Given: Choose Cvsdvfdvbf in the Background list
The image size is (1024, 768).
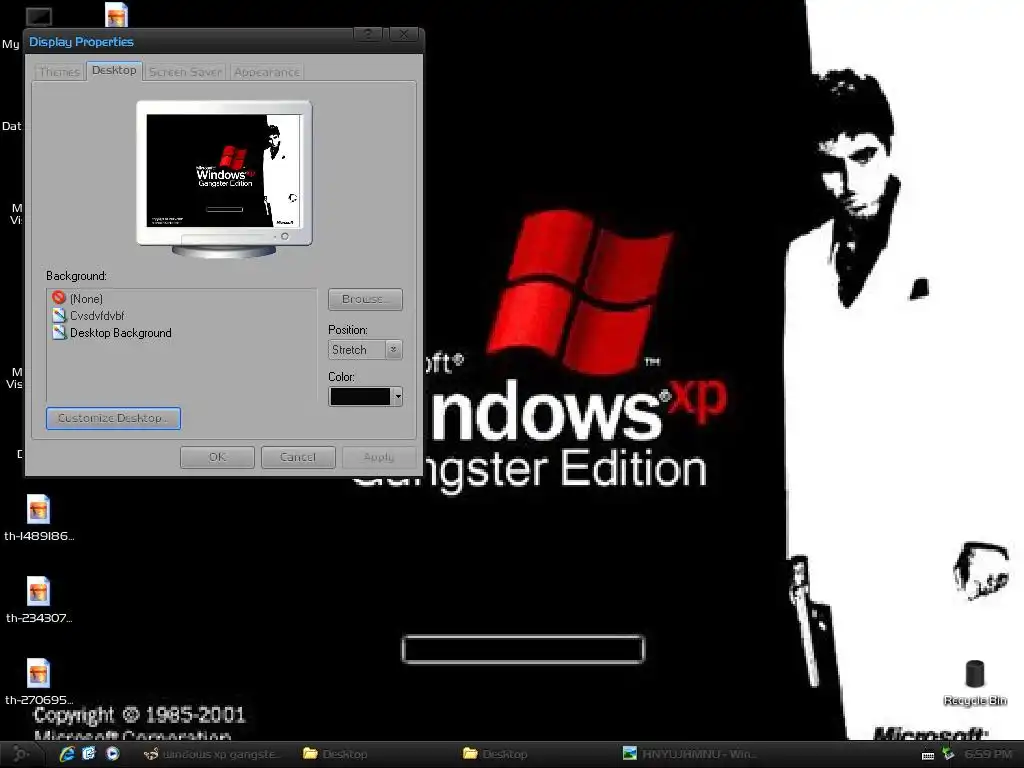Looking at the screenshot, I should [97, 315].
